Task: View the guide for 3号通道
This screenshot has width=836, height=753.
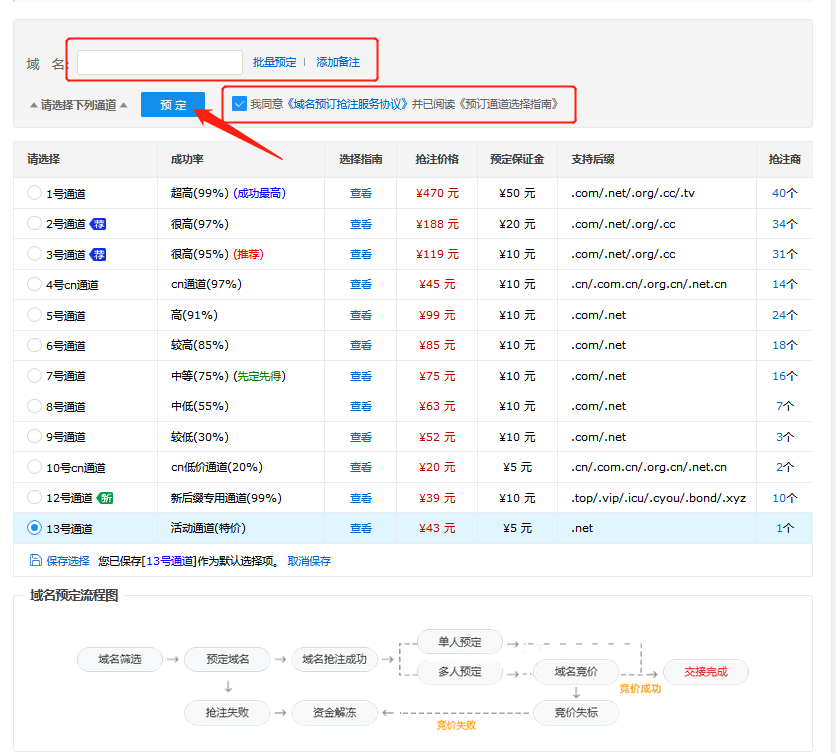Action: coord(360,254)
